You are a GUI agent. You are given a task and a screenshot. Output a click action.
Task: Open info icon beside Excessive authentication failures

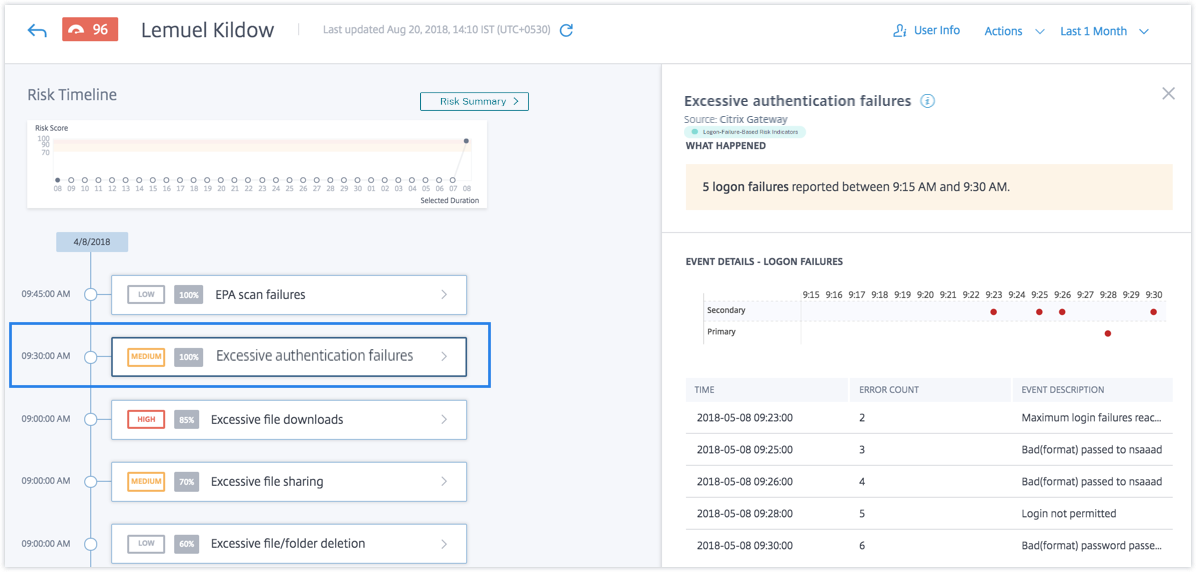coord(928,101)
